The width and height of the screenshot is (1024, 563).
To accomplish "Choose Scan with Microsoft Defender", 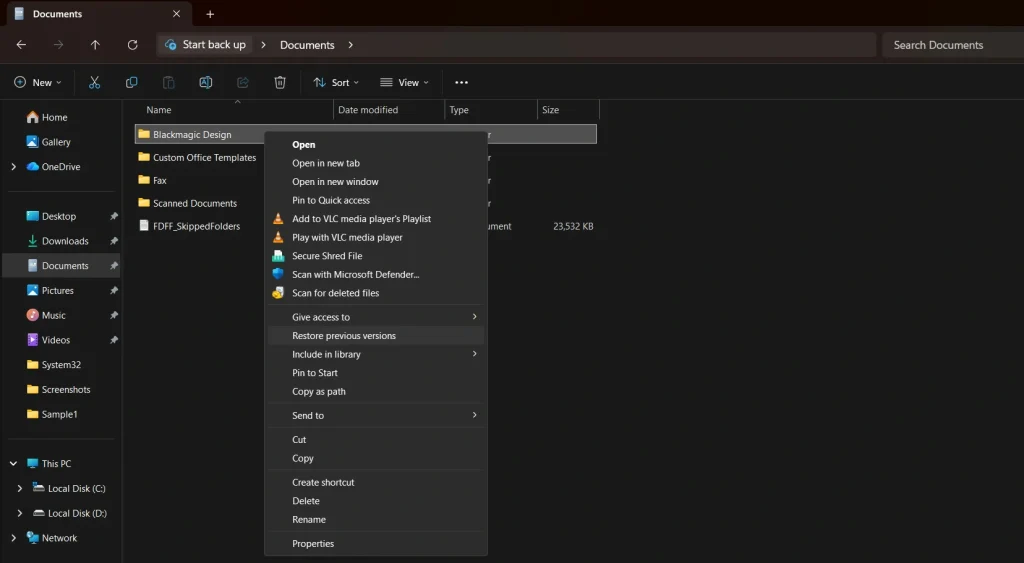I will click(376, 275).
